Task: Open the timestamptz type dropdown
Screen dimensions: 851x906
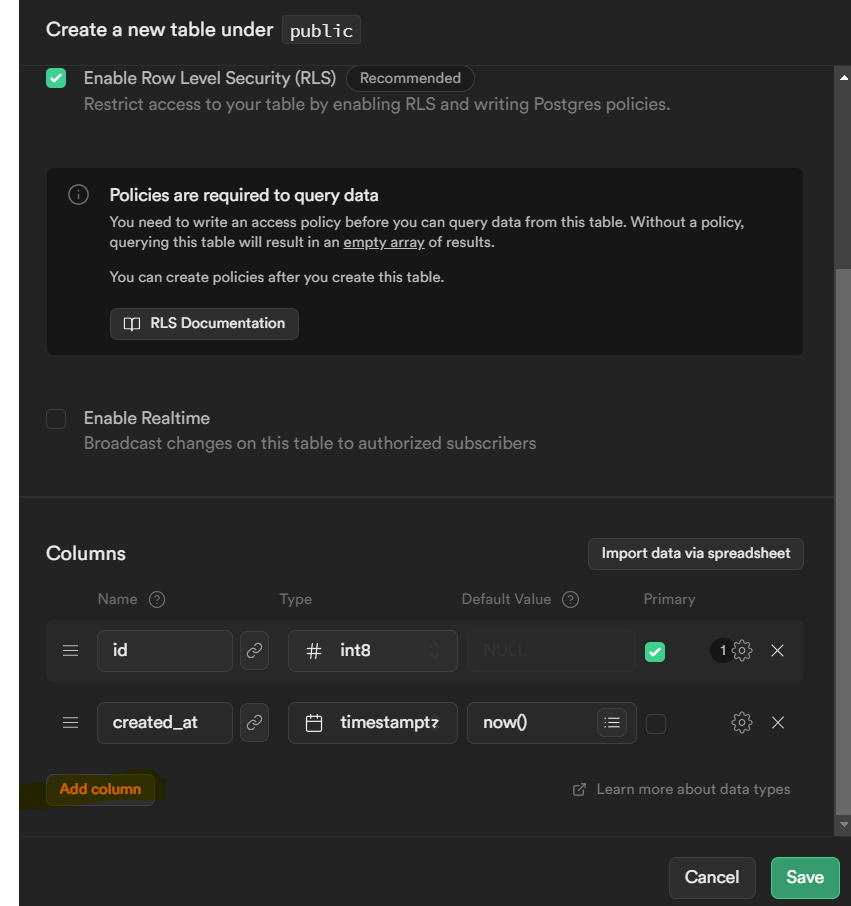Action: click(x=372, y=723)
